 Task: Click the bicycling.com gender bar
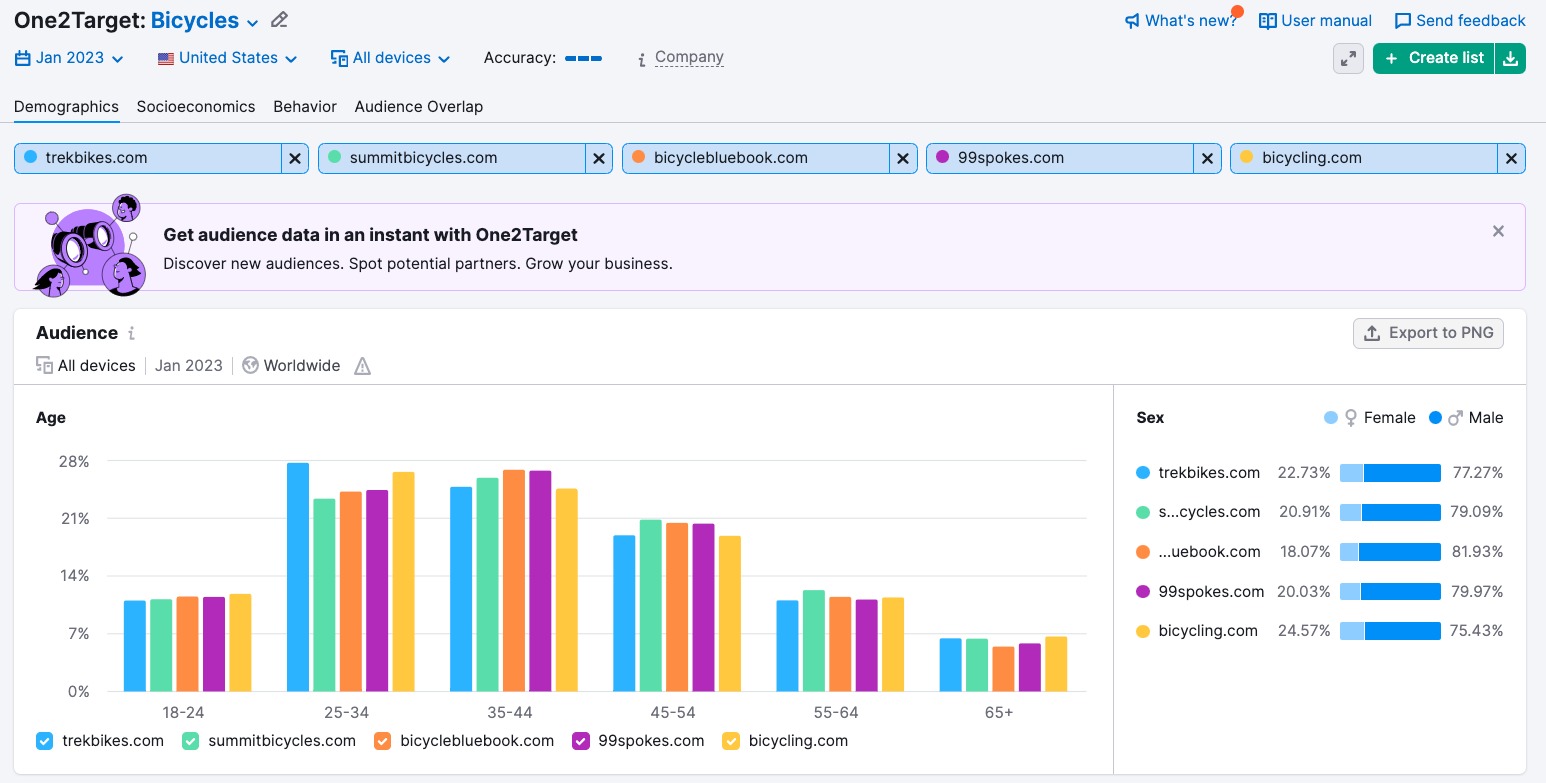click(x=1390, y=631)
